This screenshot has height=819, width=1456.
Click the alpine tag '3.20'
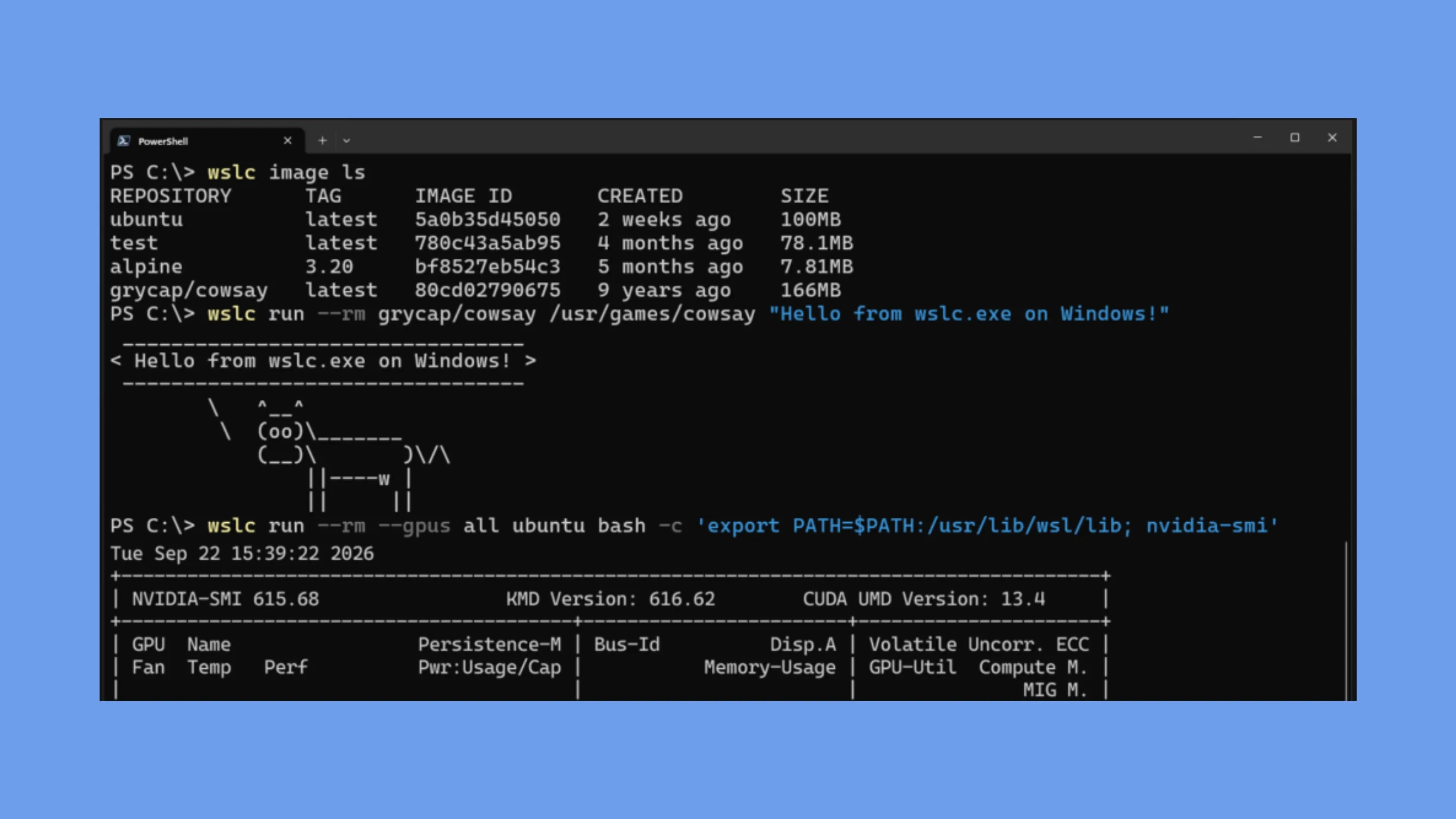[330, 267]
